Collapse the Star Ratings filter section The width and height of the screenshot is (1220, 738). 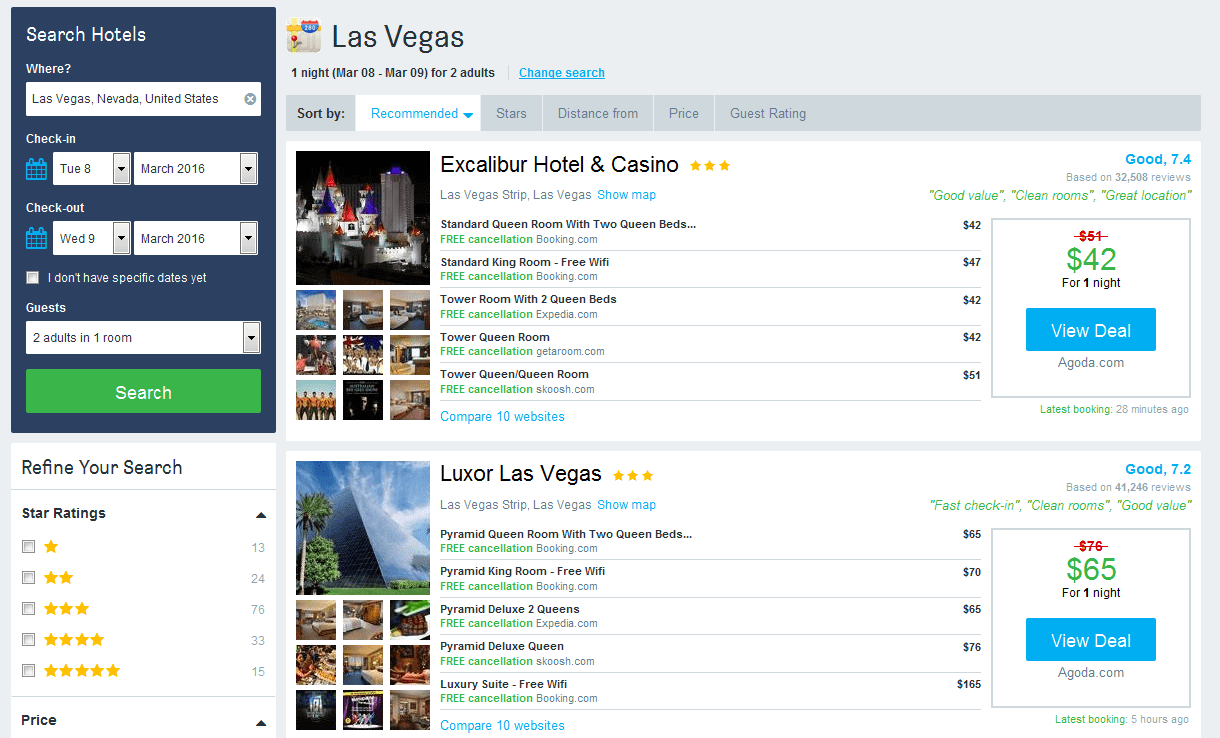coord(261,515)
